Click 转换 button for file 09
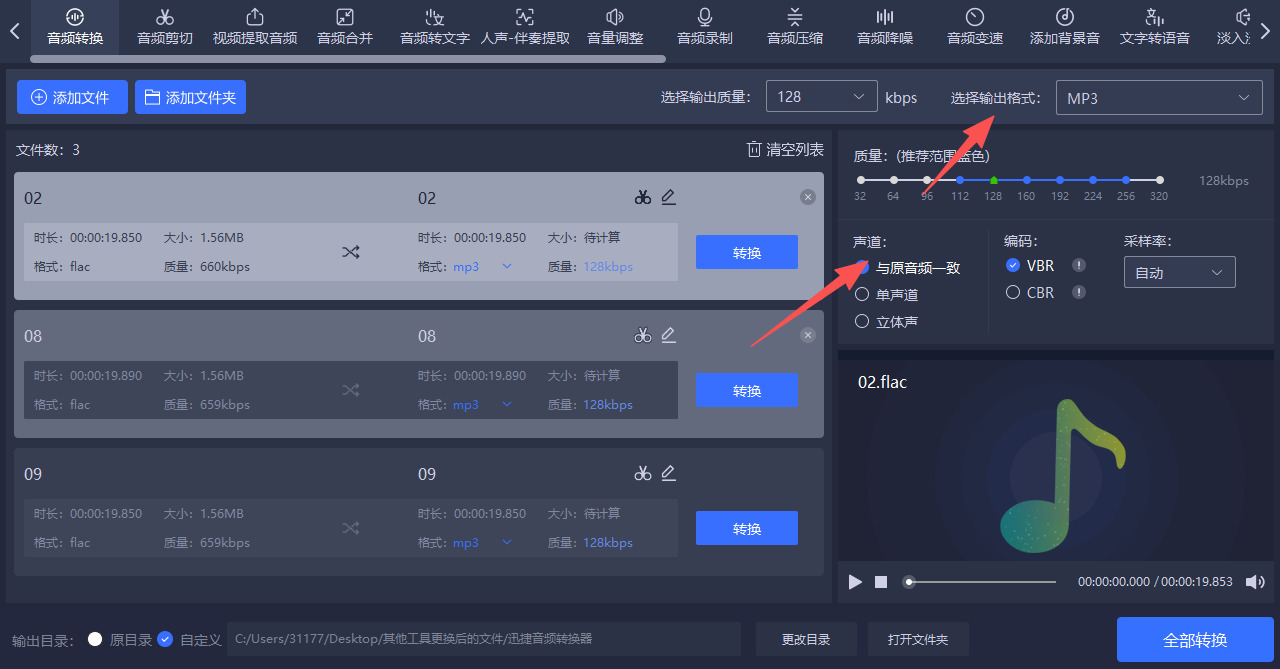Screen dimensions: 1280x669 point(747,528)
